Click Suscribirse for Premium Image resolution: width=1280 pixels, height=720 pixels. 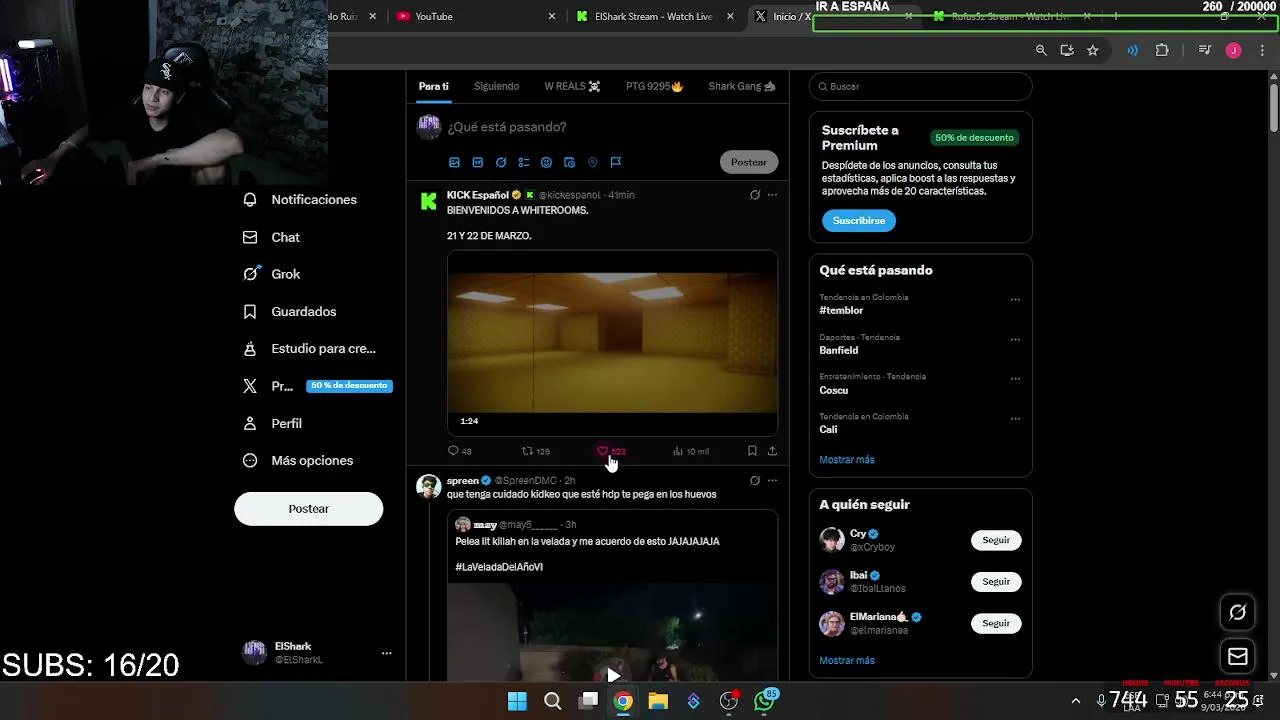pyautogui.click(x=859, y=221)
